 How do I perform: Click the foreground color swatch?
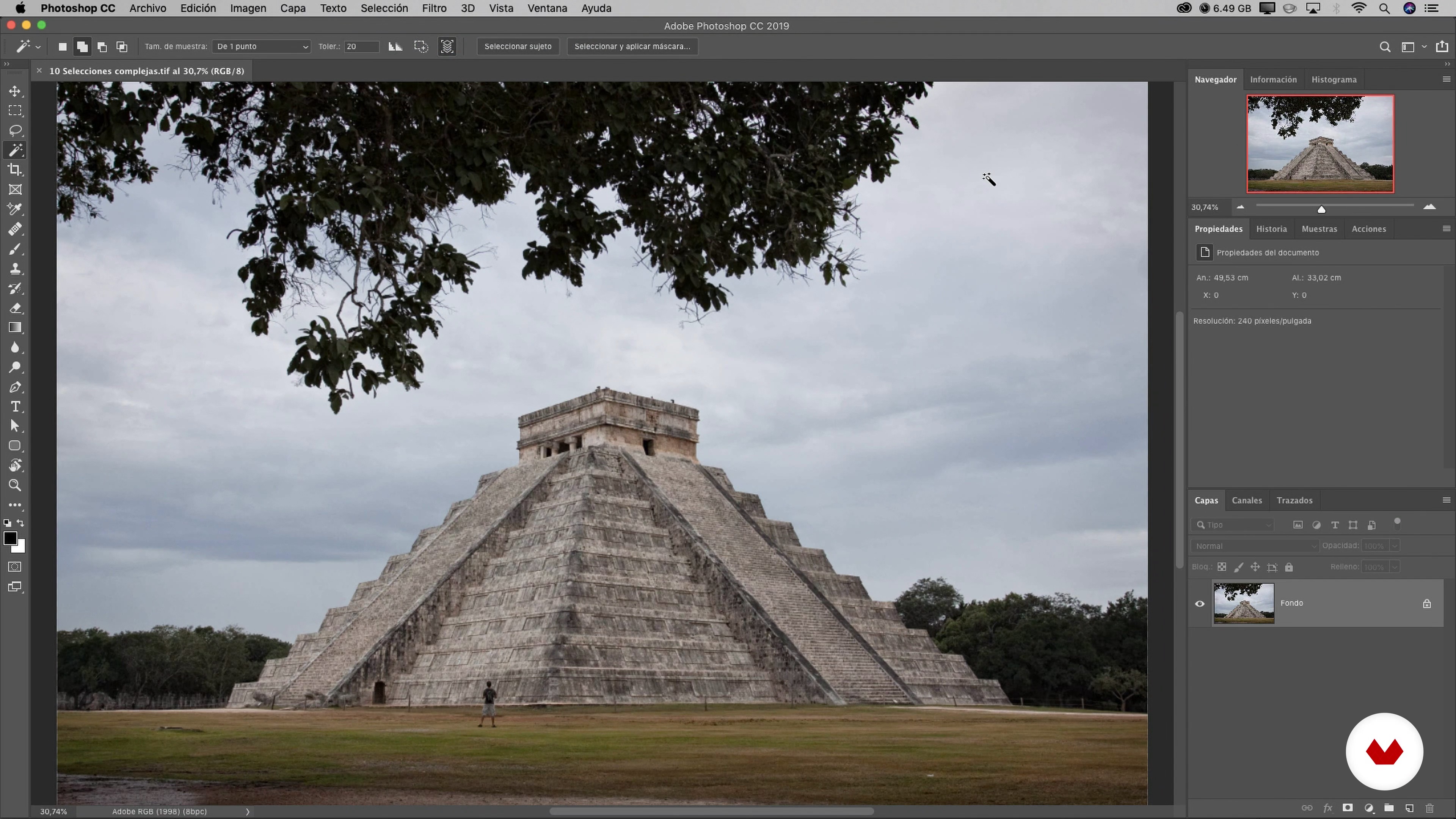pos(9,538)
